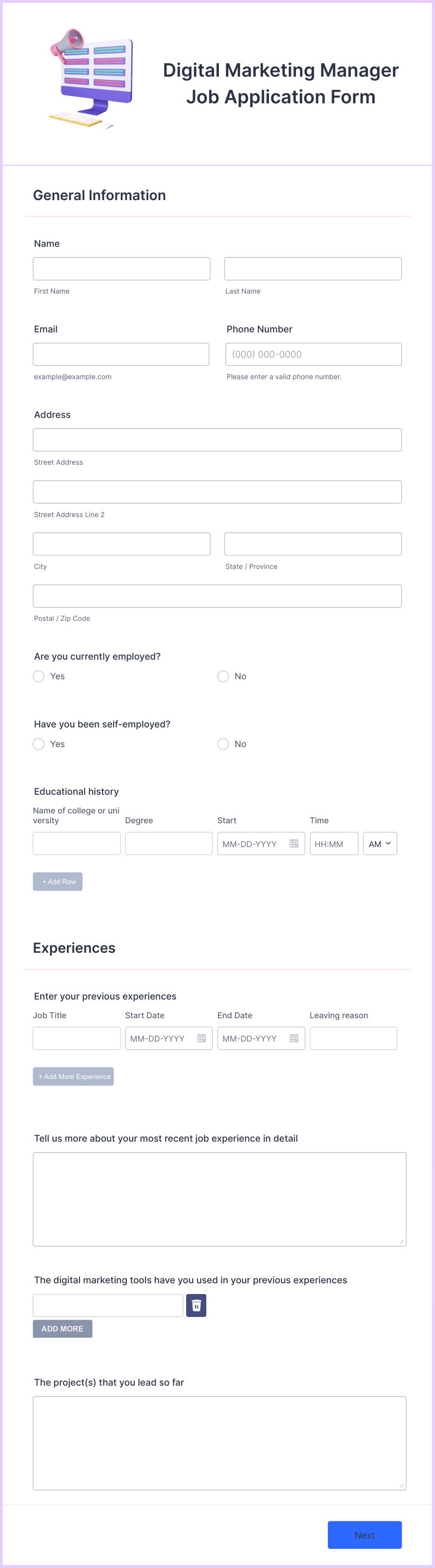Screen dimensions: 435x1568
Task: Open the End Date calendar picker
Action: (x=294, y=1038)
